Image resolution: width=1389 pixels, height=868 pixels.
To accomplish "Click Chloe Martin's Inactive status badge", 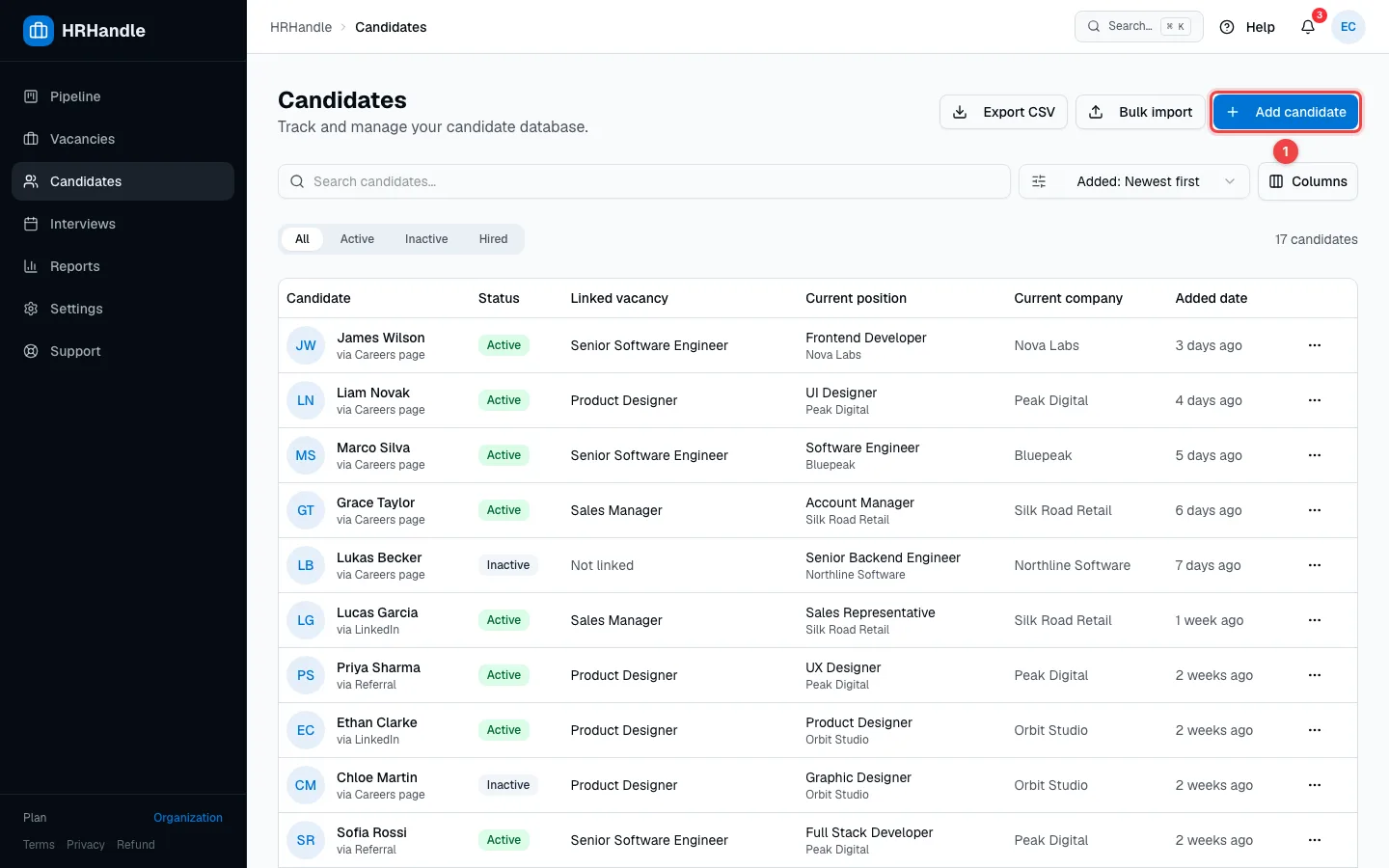I will pyautogui.click(x=508, y=785).
